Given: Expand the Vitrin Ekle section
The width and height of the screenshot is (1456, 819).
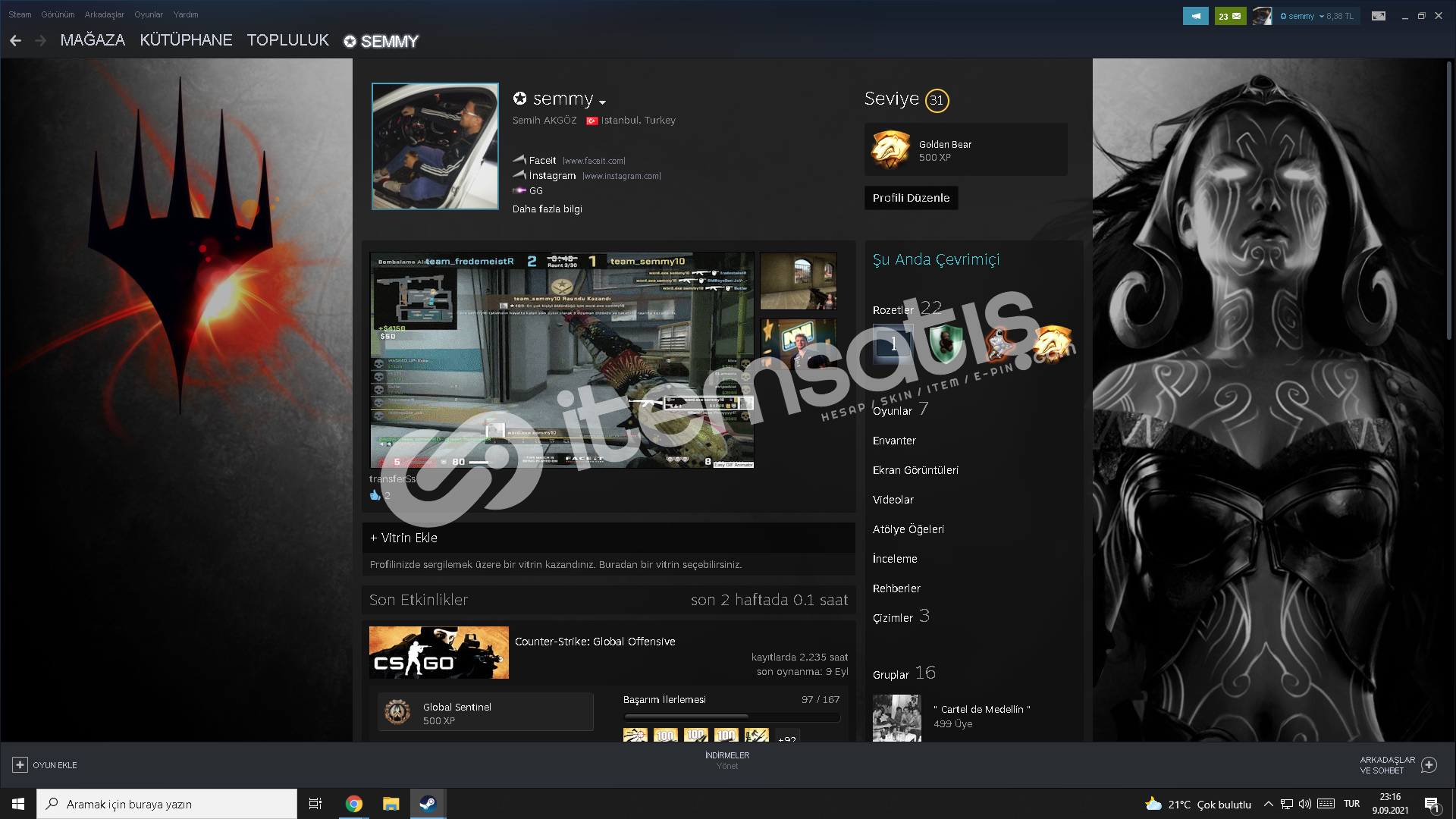Looking at the screenshot, I should point(609,538).
